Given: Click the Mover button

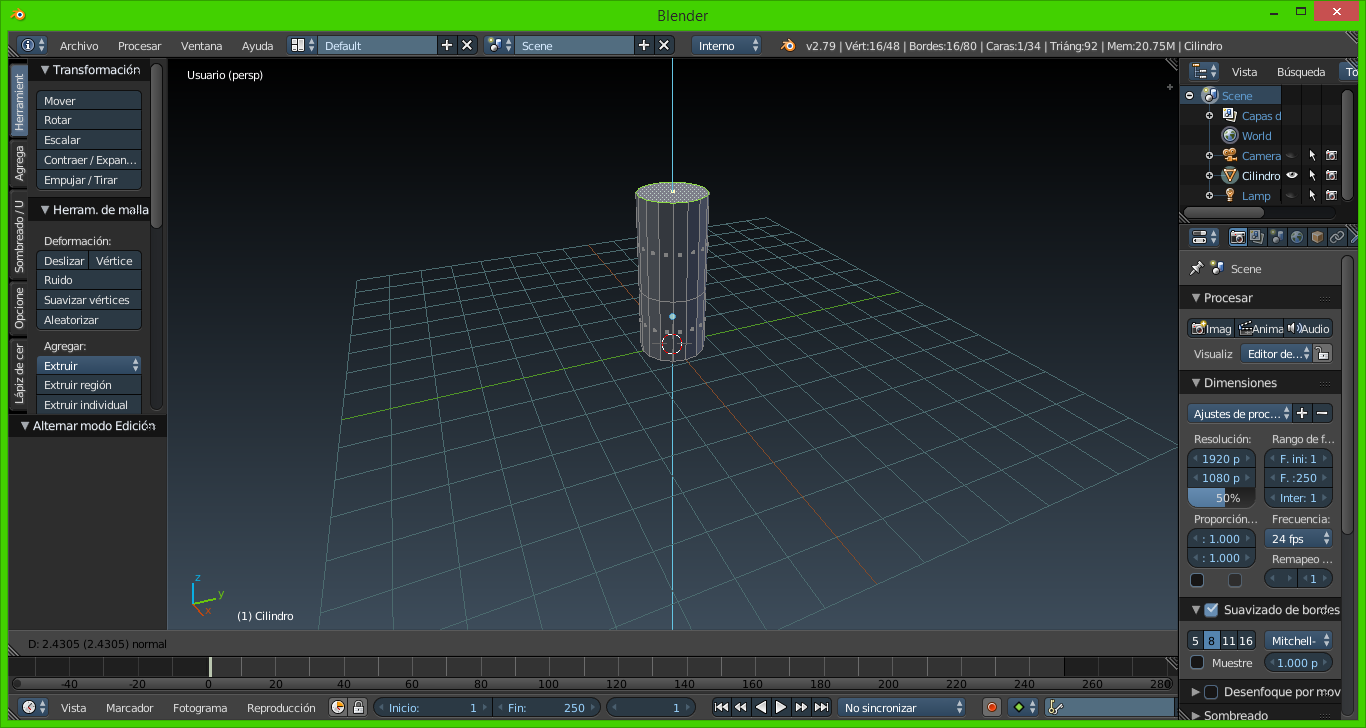Looking at the screenshot, I should click(x=89, y=101).
